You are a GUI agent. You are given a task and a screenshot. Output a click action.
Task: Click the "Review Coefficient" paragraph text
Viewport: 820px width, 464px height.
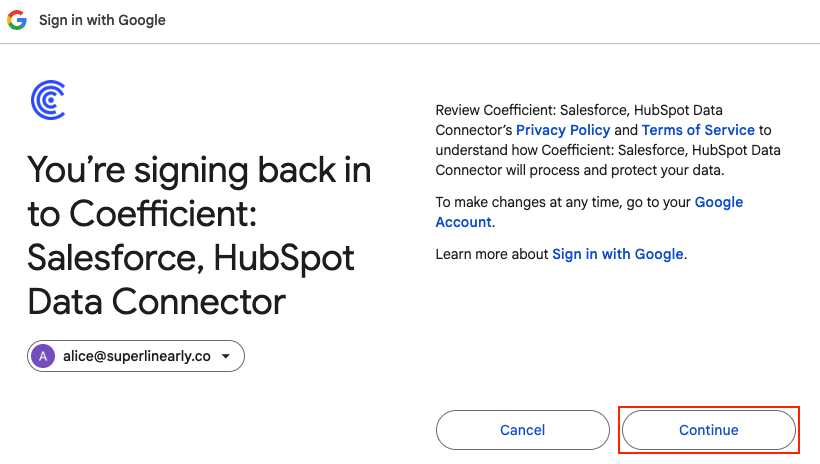pyautogui.click(x=578, y=110)
